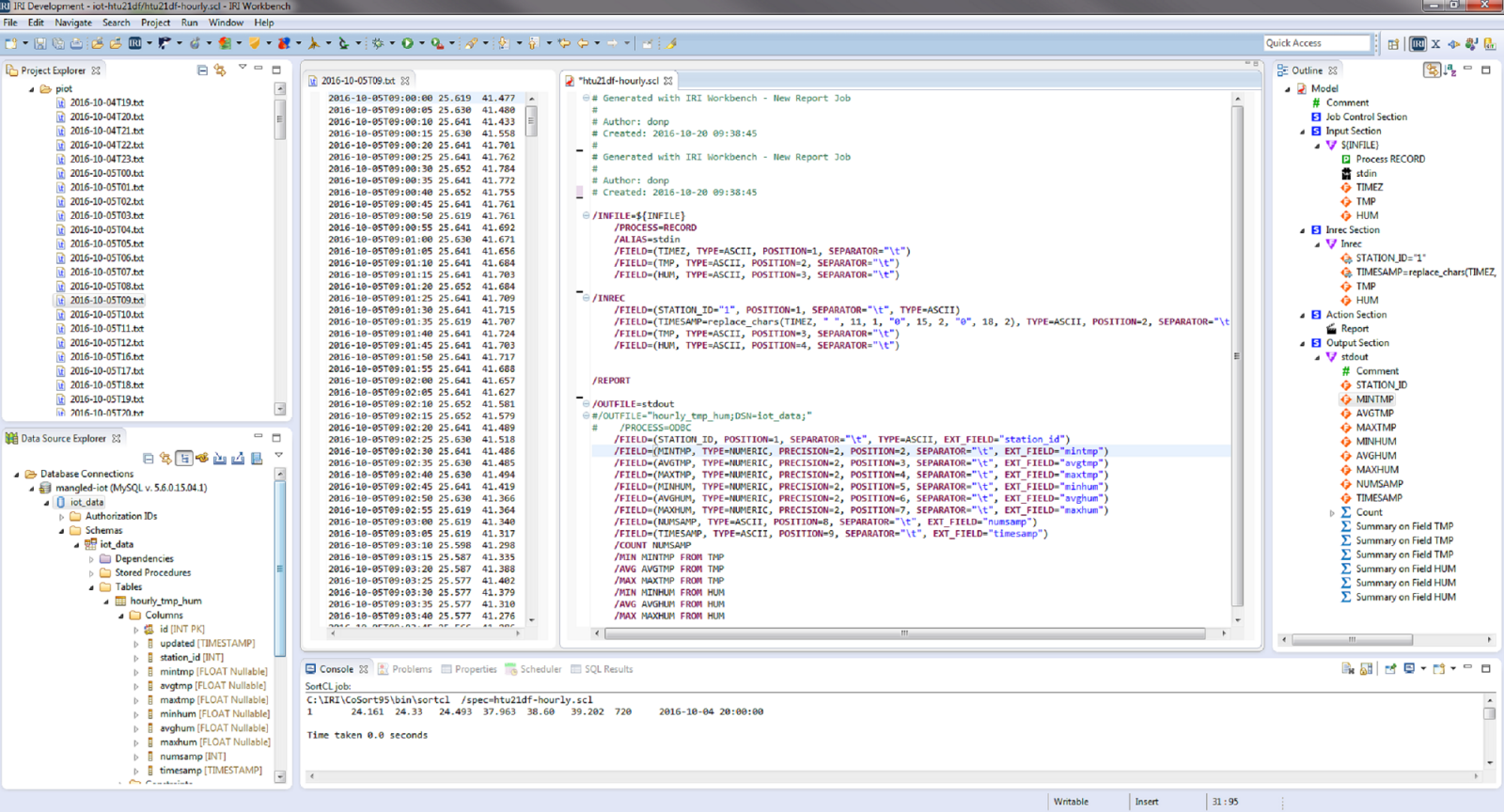Click the Open Perspective icon beside Quick Access

(x=1393, y=44)
